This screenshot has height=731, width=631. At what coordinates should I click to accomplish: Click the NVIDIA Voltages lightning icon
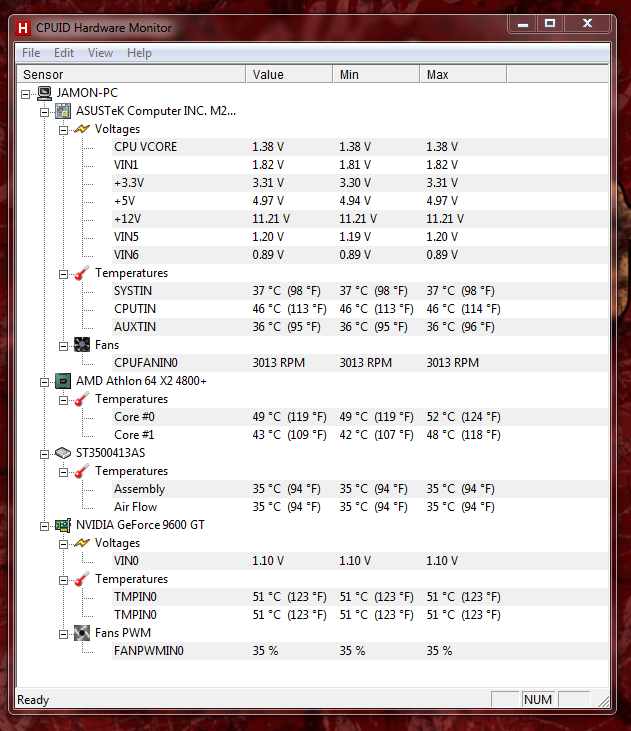82,543
